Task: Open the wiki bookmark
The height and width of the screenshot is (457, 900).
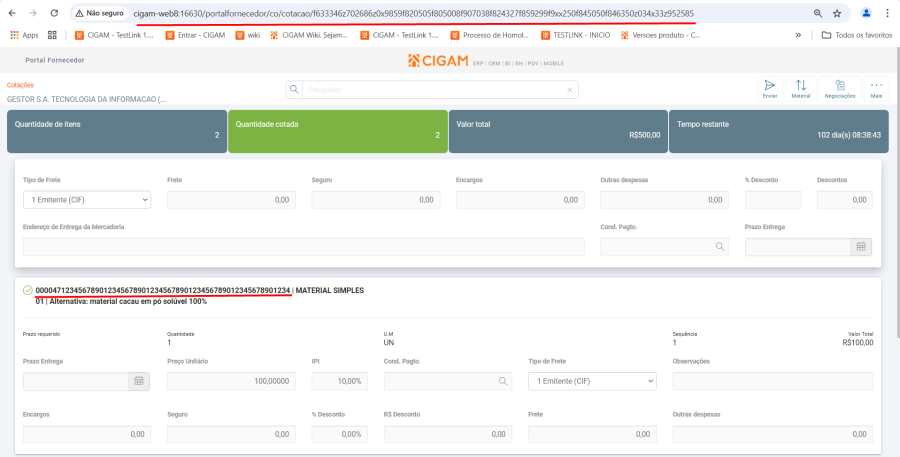Action: [247, 35]
